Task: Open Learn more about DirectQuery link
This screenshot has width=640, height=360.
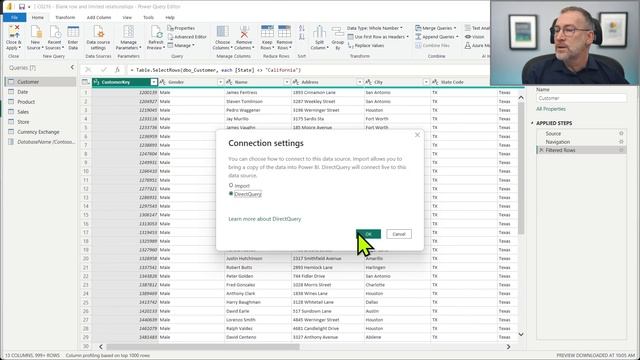Action: [x=264, y=219]
